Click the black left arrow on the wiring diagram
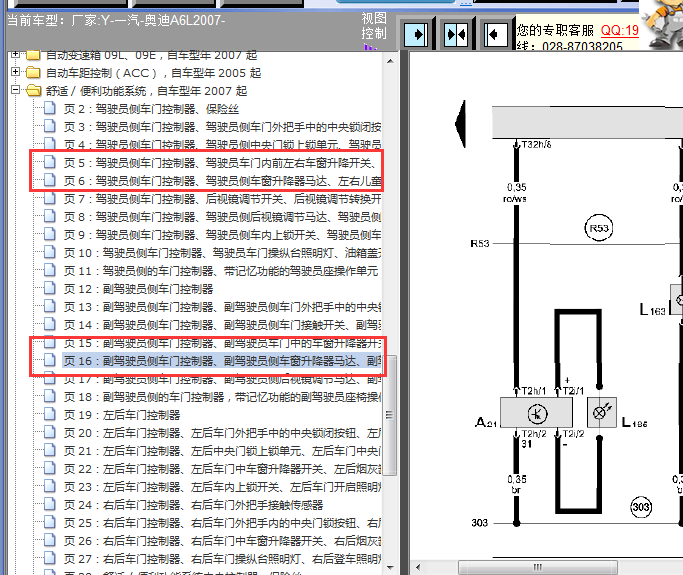 pyautogui.click(x=460, y=124)
